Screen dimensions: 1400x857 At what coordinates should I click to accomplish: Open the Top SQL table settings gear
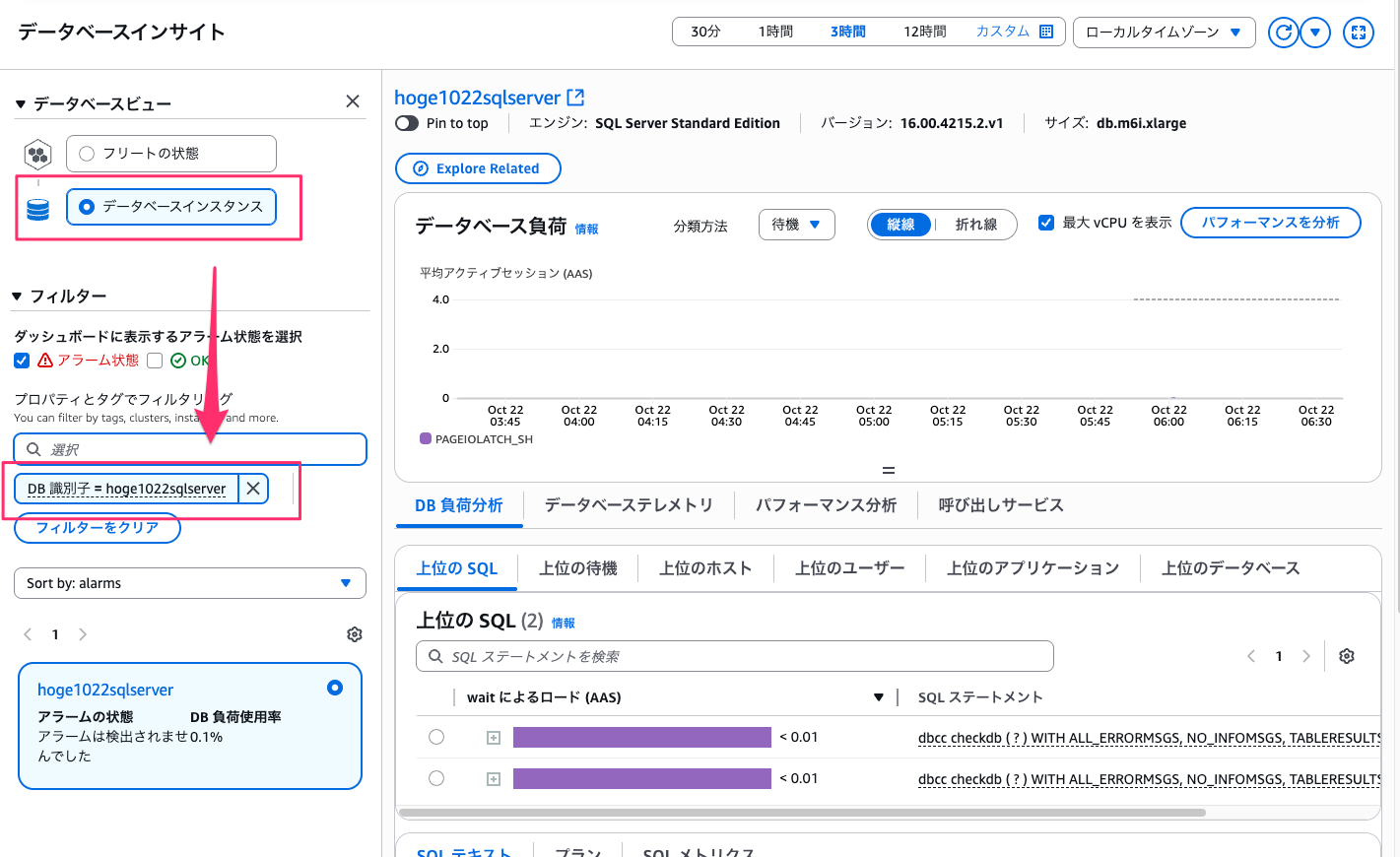tap(1347, 656)
